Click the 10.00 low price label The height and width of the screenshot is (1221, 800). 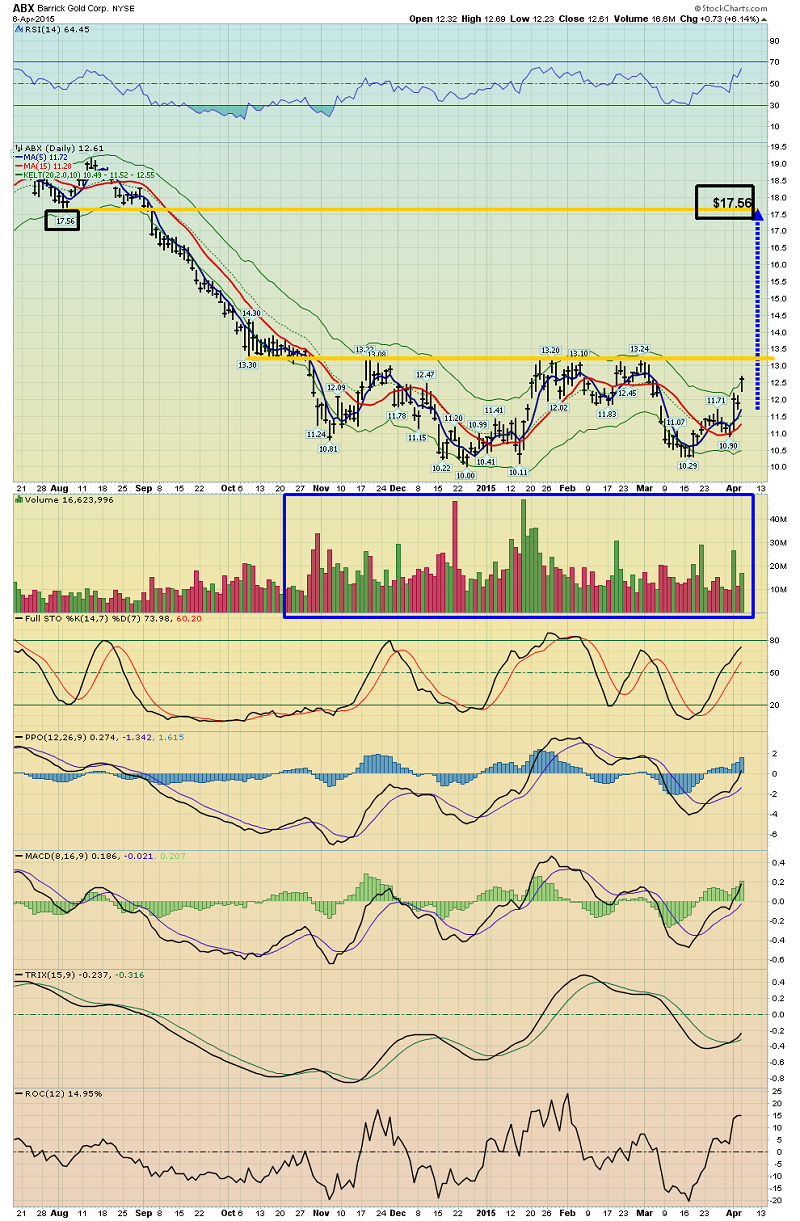click(465, 476)
